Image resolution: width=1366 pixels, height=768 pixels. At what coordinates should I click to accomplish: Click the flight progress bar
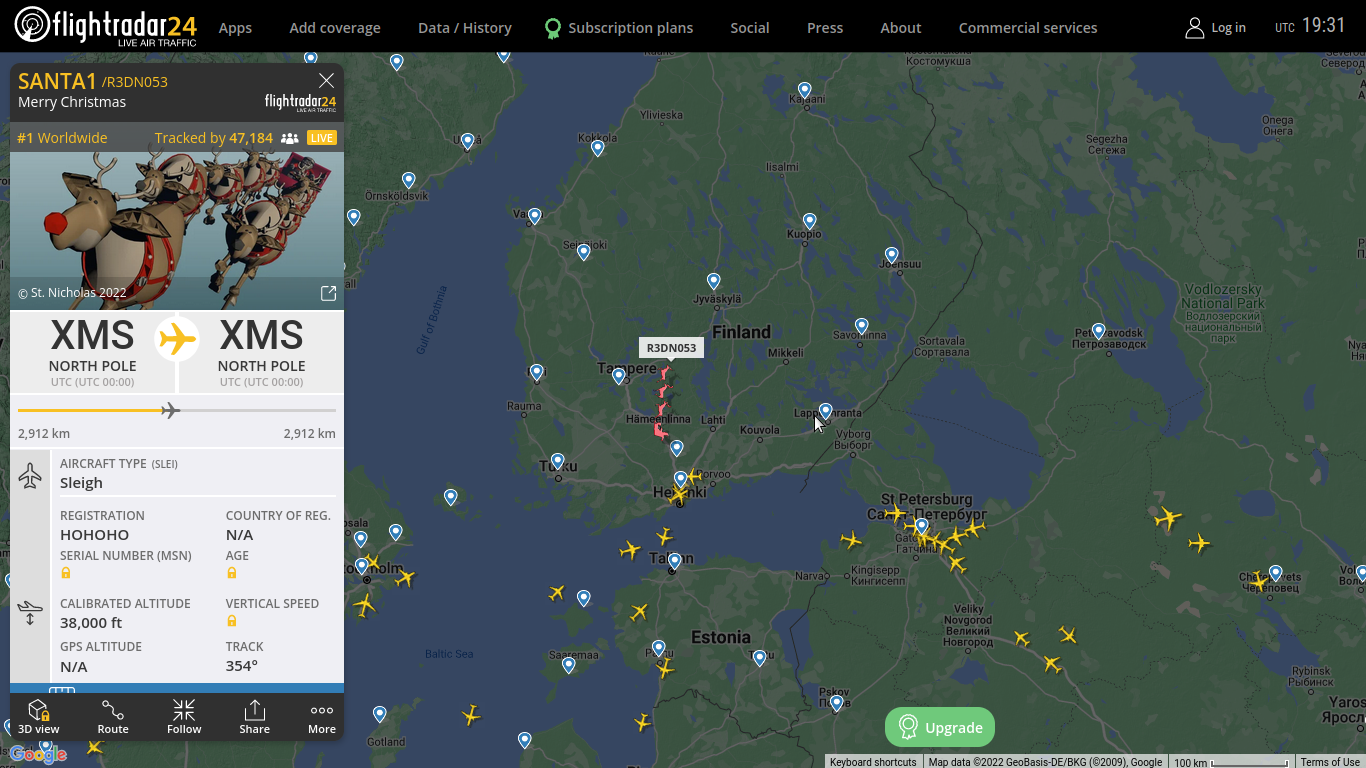[177, 410]
